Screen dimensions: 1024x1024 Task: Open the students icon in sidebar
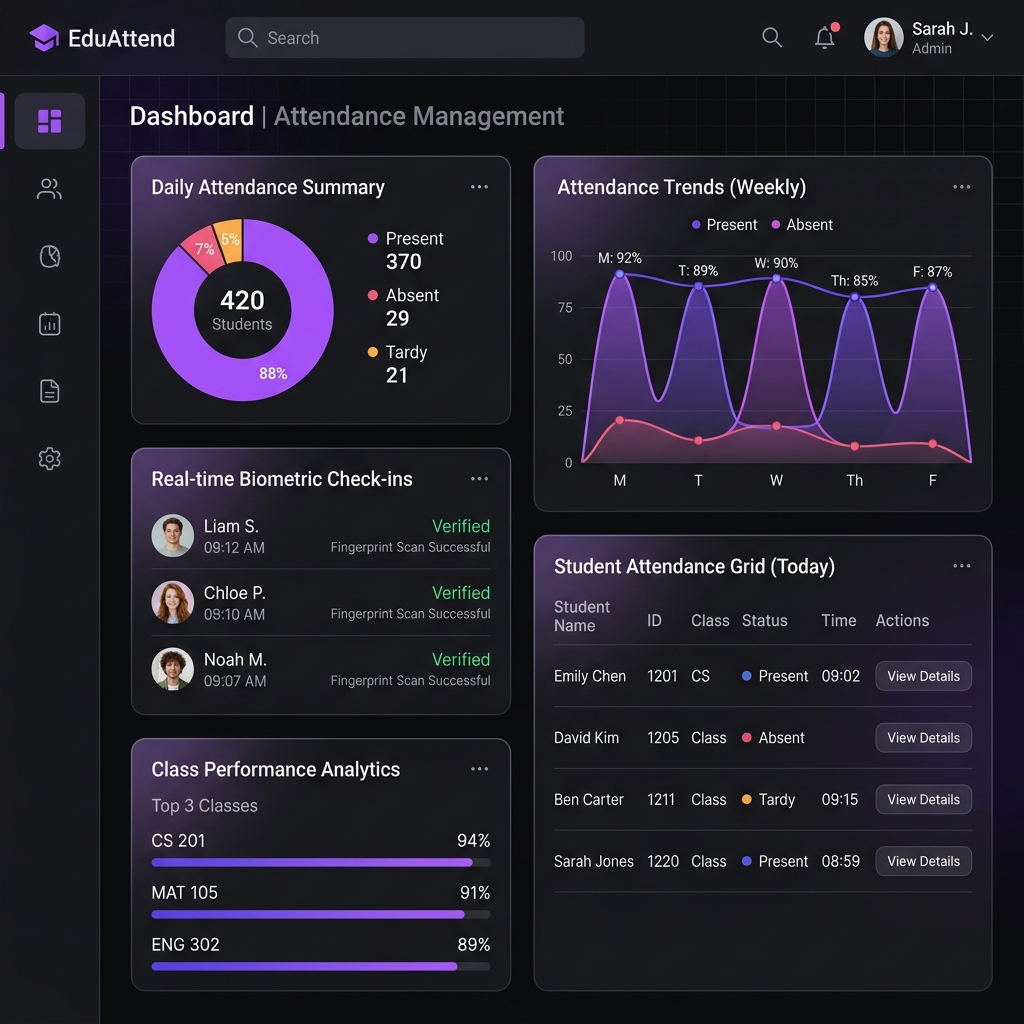(x=50, y=189)
